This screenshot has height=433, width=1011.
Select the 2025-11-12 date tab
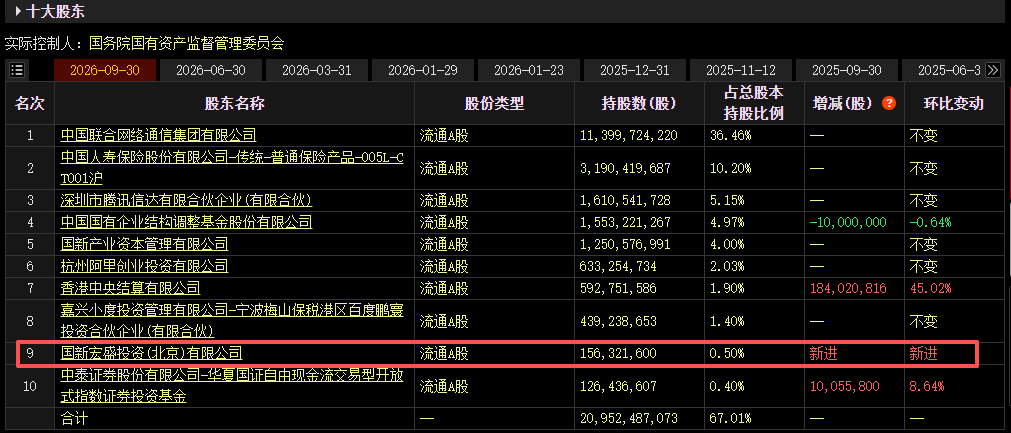[741, 70]
